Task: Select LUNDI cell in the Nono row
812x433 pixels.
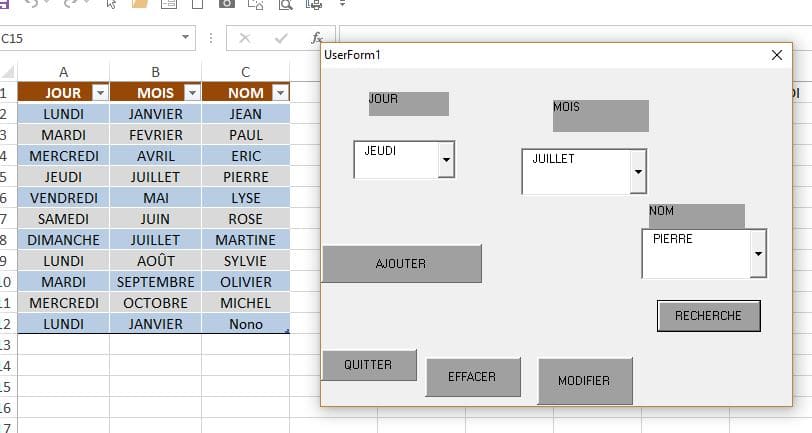Action: 63,324
